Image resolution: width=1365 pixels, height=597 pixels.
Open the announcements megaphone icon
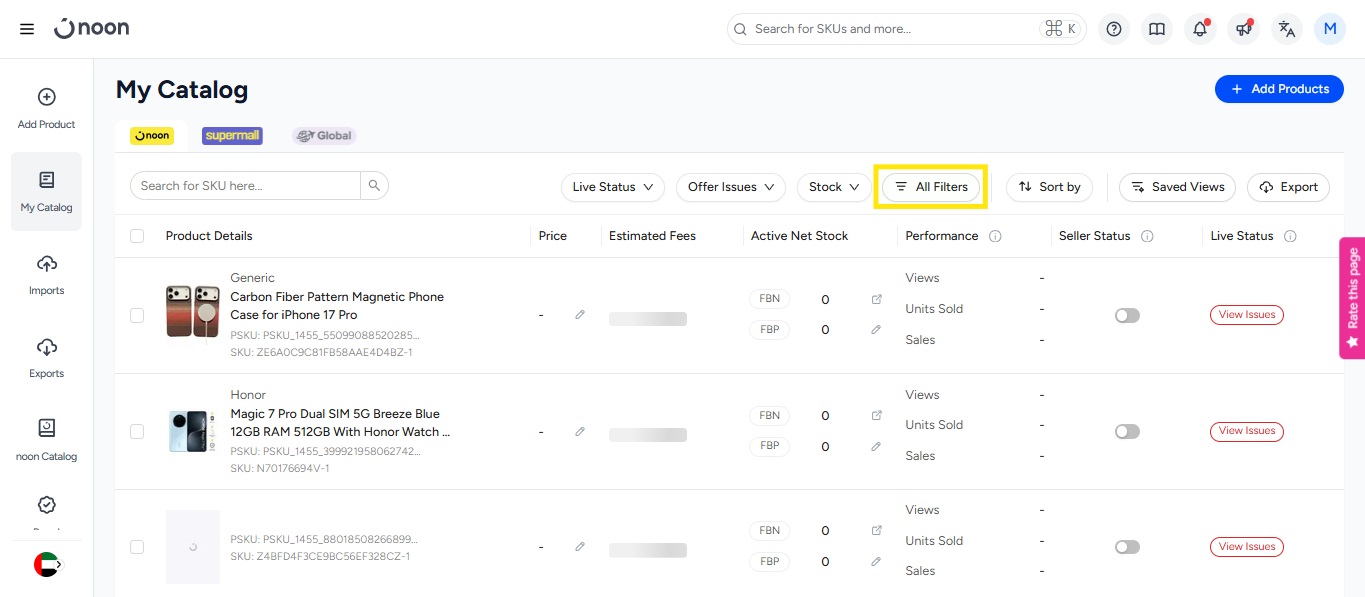pos(1244,29)
